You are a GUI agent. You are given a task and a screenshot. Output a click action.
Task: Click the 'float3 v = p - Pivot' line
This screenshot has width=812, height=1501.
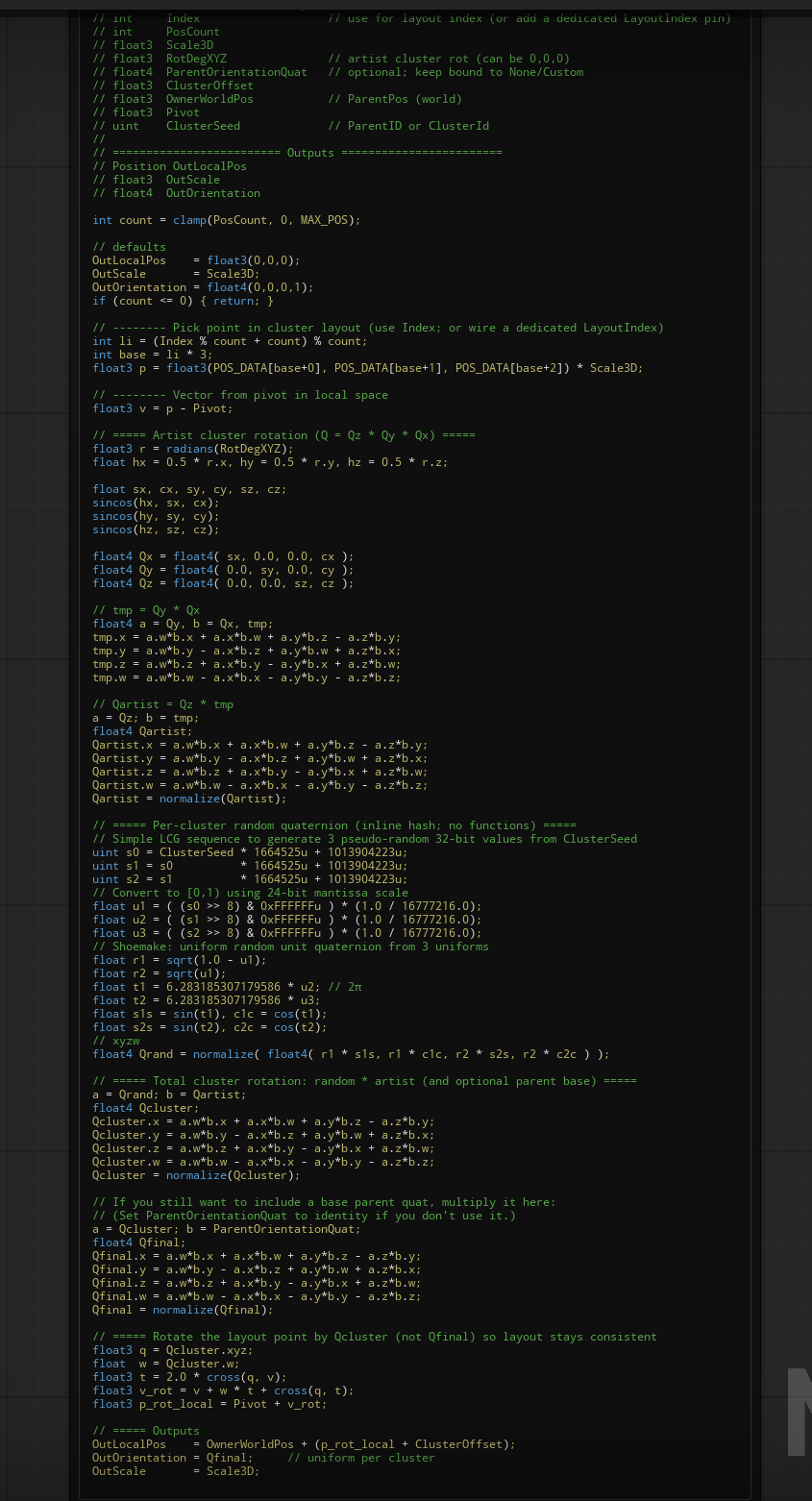162,408
